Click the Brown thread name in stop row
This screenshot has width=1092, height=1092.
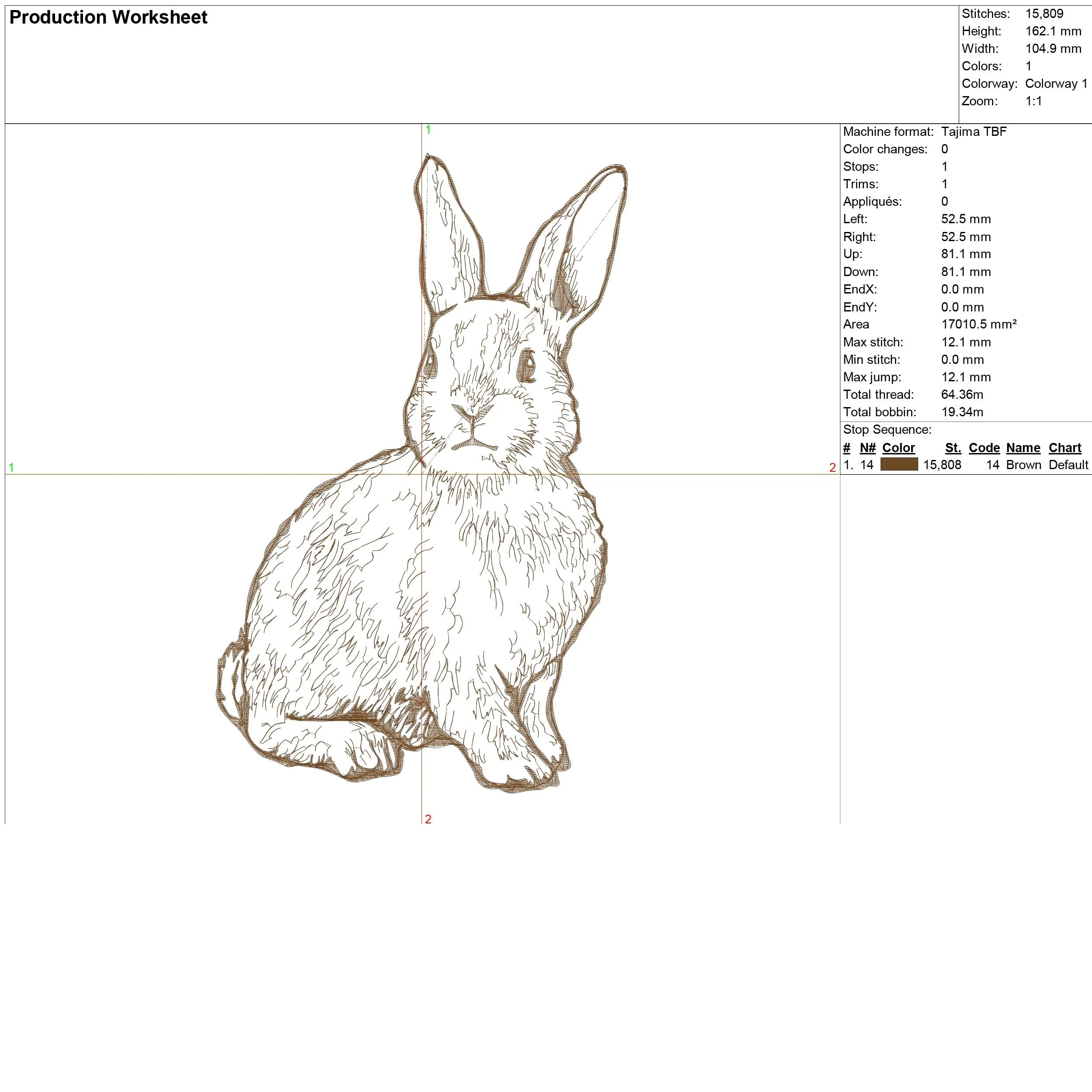click(1023, 465)
